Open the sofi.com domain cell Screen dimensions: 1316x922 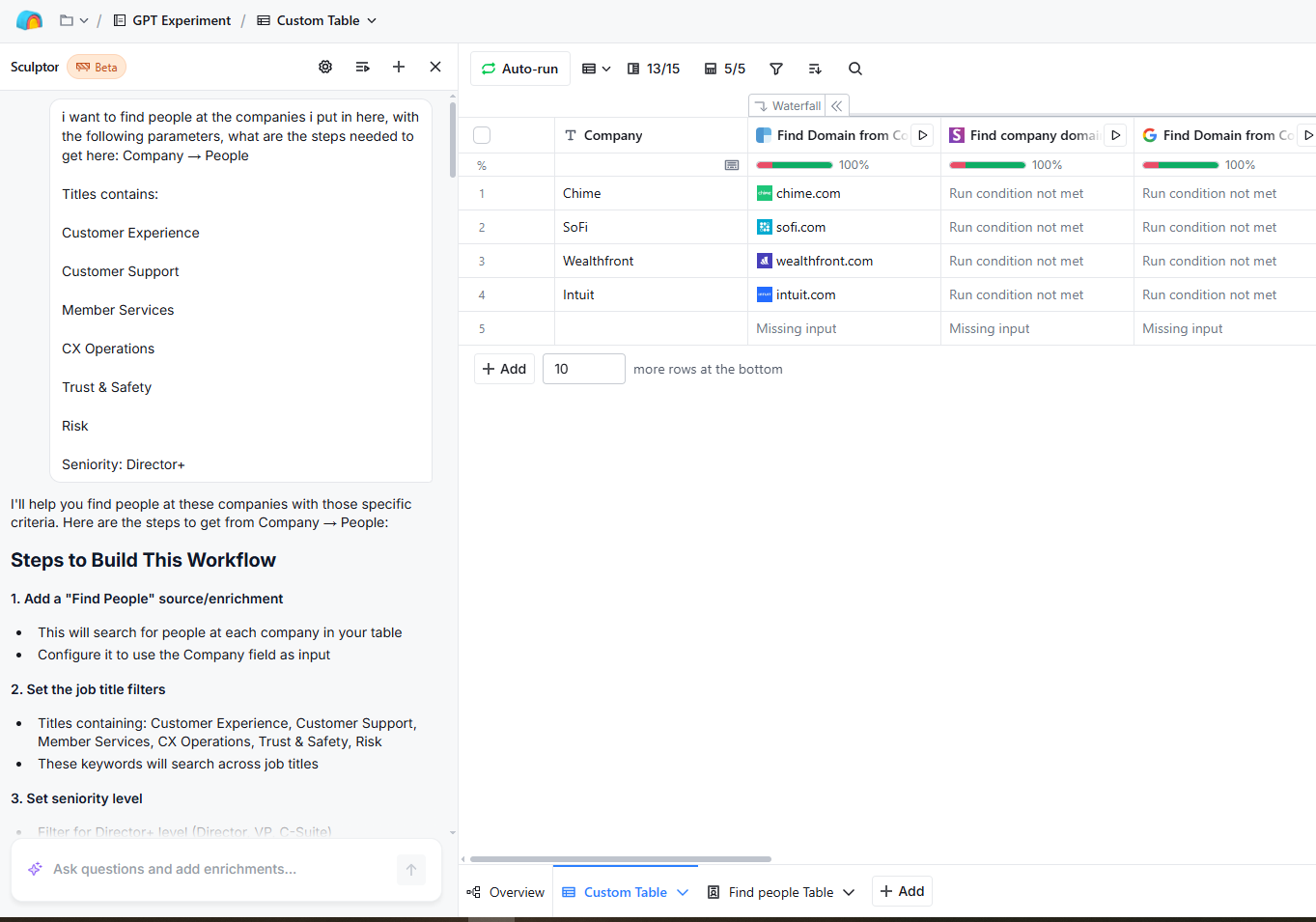coord(844,227)
